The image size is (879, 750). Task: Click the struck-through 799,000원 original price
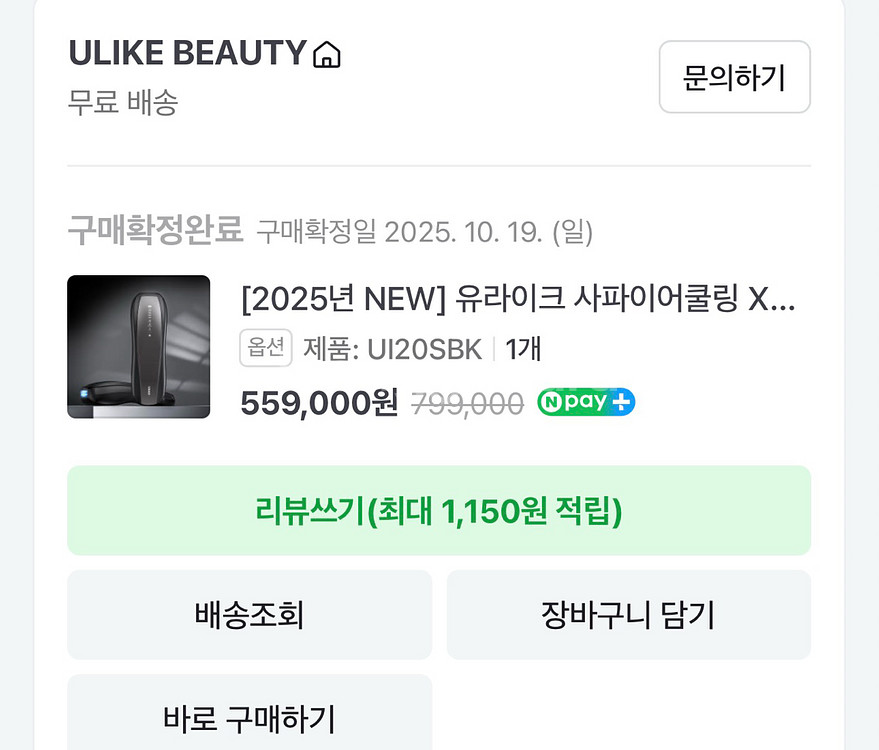click(x=466, y=403)
